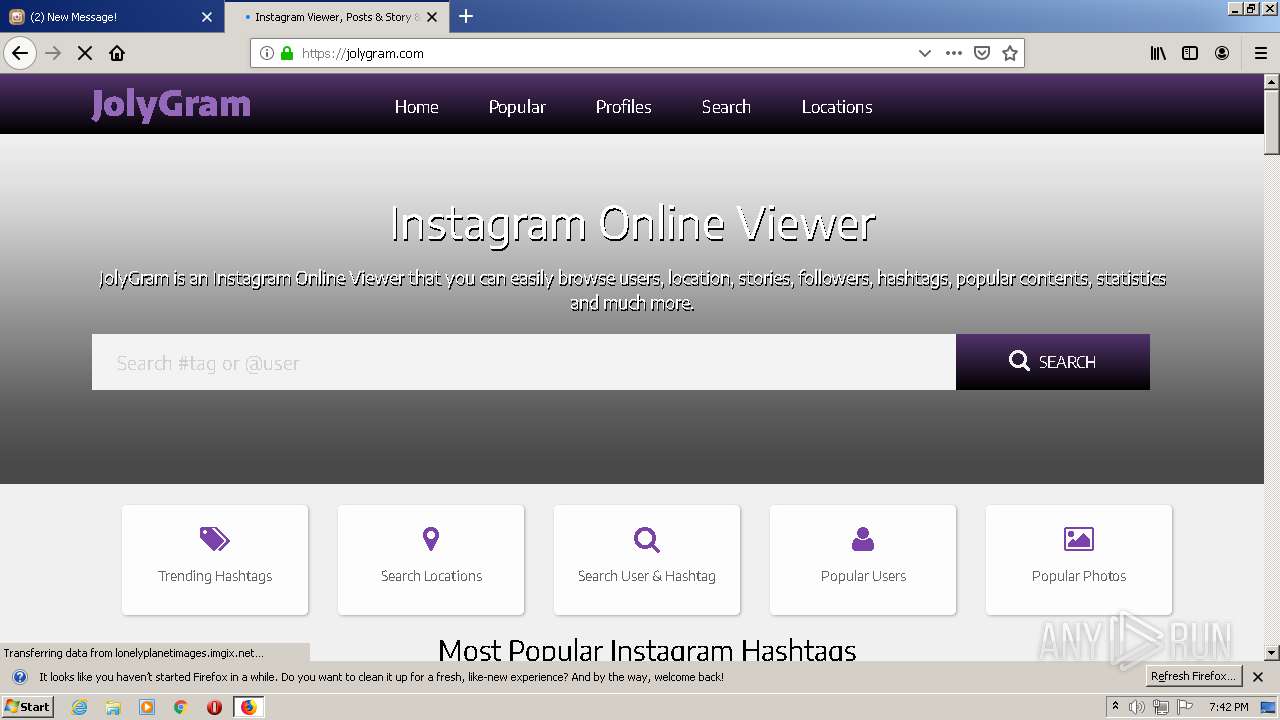Click the 'Most Popular Instagram Hashtags' heading
The image size is (1280, 720).
click(647, 651)
